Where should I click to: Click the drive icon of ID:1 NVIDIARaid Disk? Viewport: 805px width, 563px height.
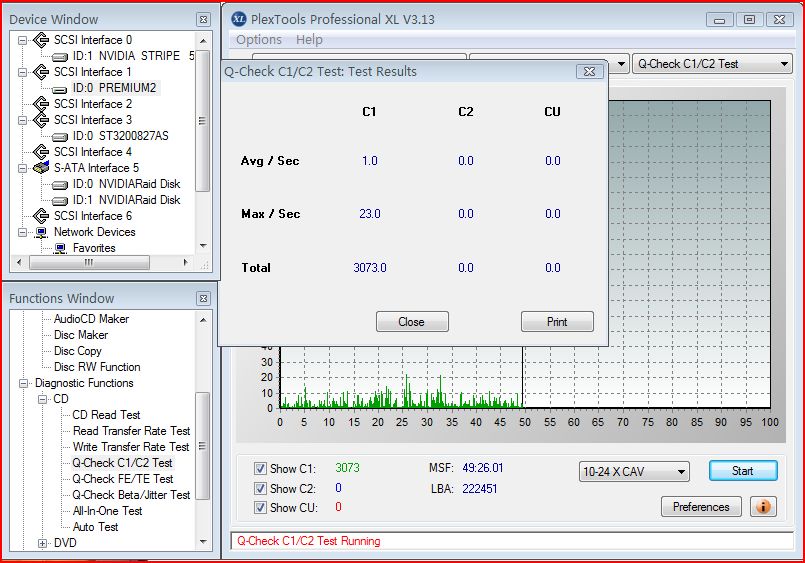(60, 201)
